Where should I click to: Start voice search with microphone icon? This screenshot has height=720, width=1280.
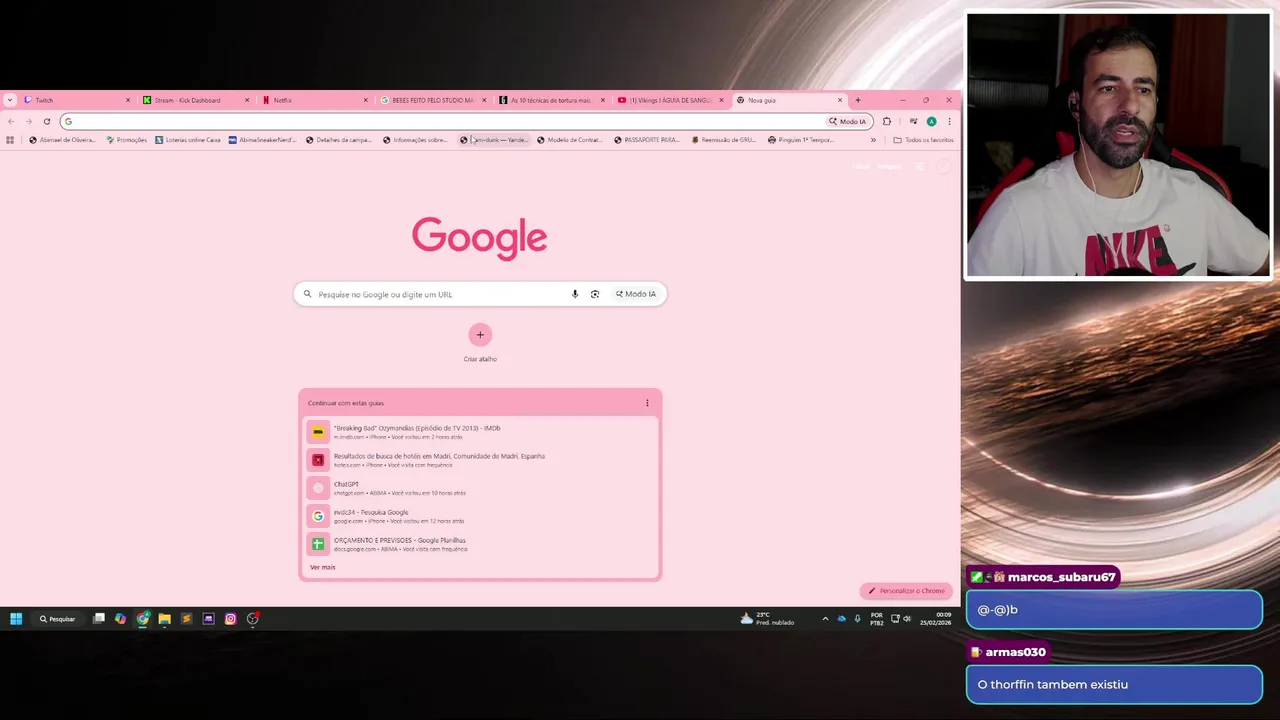(x=575, y=294)
